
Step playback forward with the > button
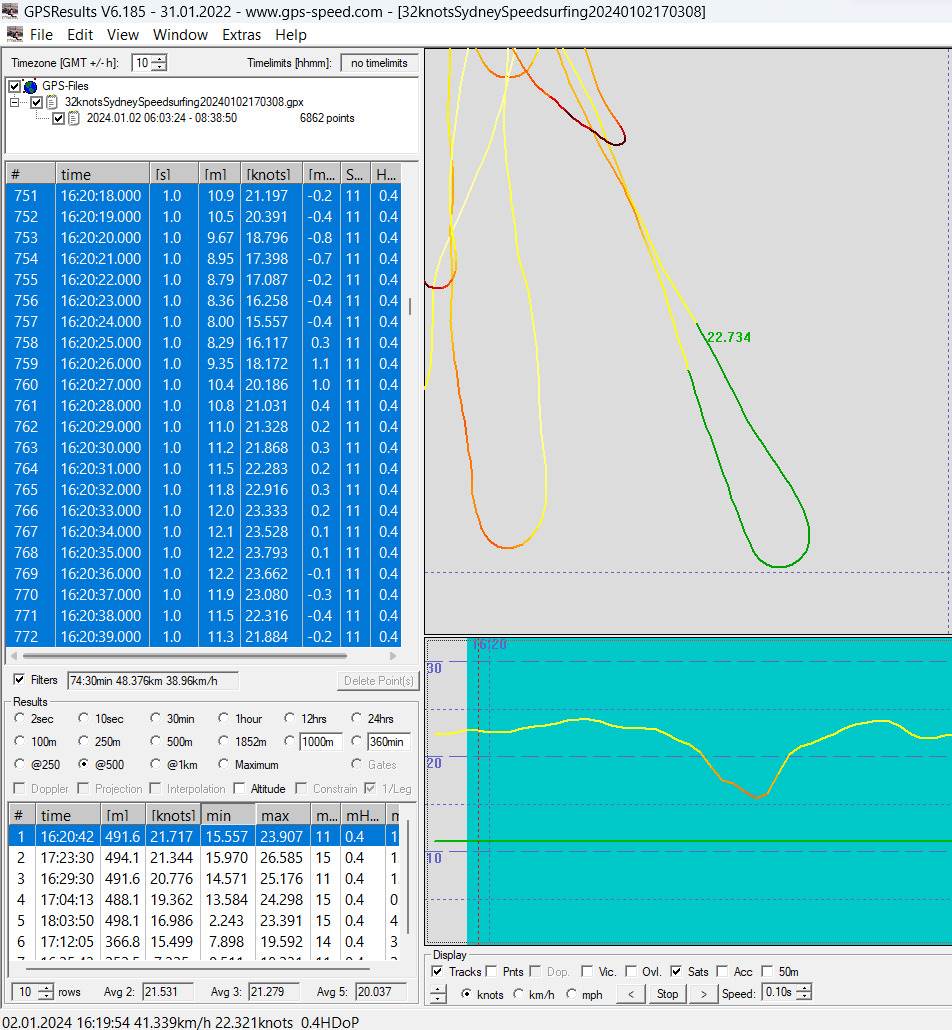[703, 994]
